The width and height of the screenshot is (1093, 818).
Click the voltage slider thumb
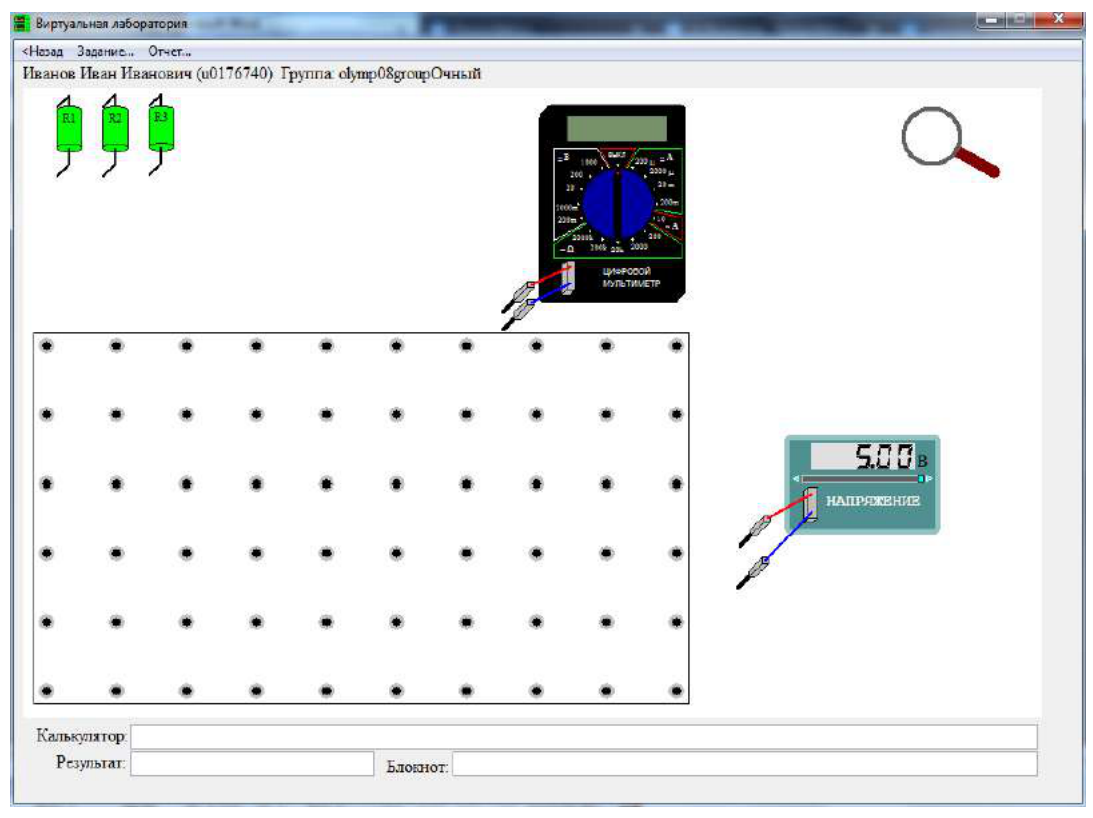click(x=921, y=479)
